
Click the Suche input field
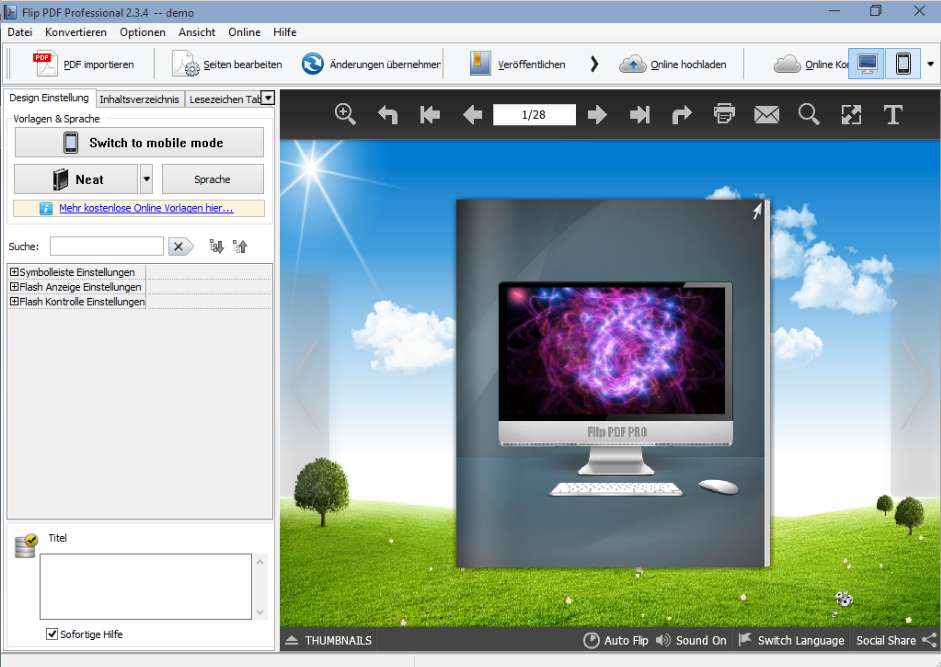(107, 246)
